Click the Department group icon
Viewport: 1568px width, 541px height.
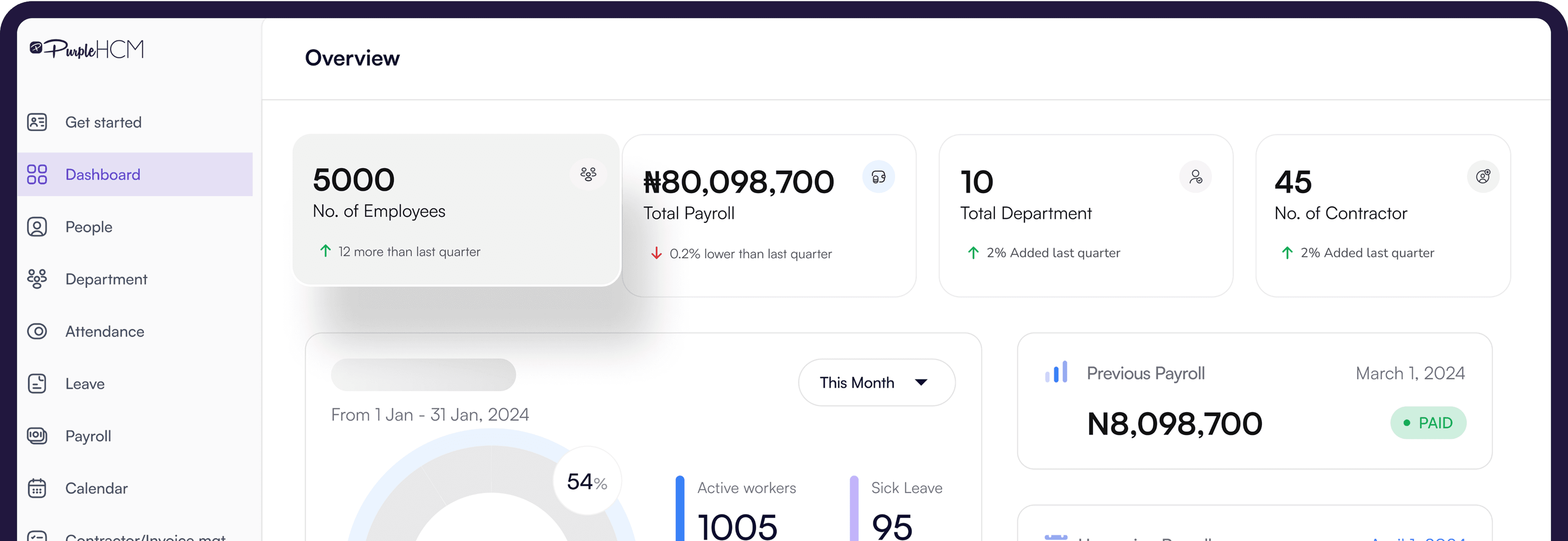(37, 279)
